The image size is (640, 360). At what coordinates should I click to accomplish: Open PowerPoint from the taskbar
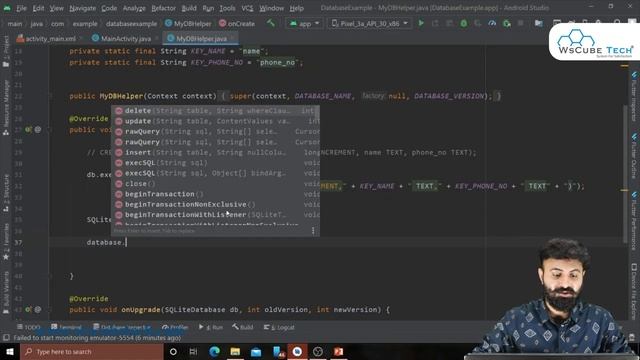click(x=338, y=351)
